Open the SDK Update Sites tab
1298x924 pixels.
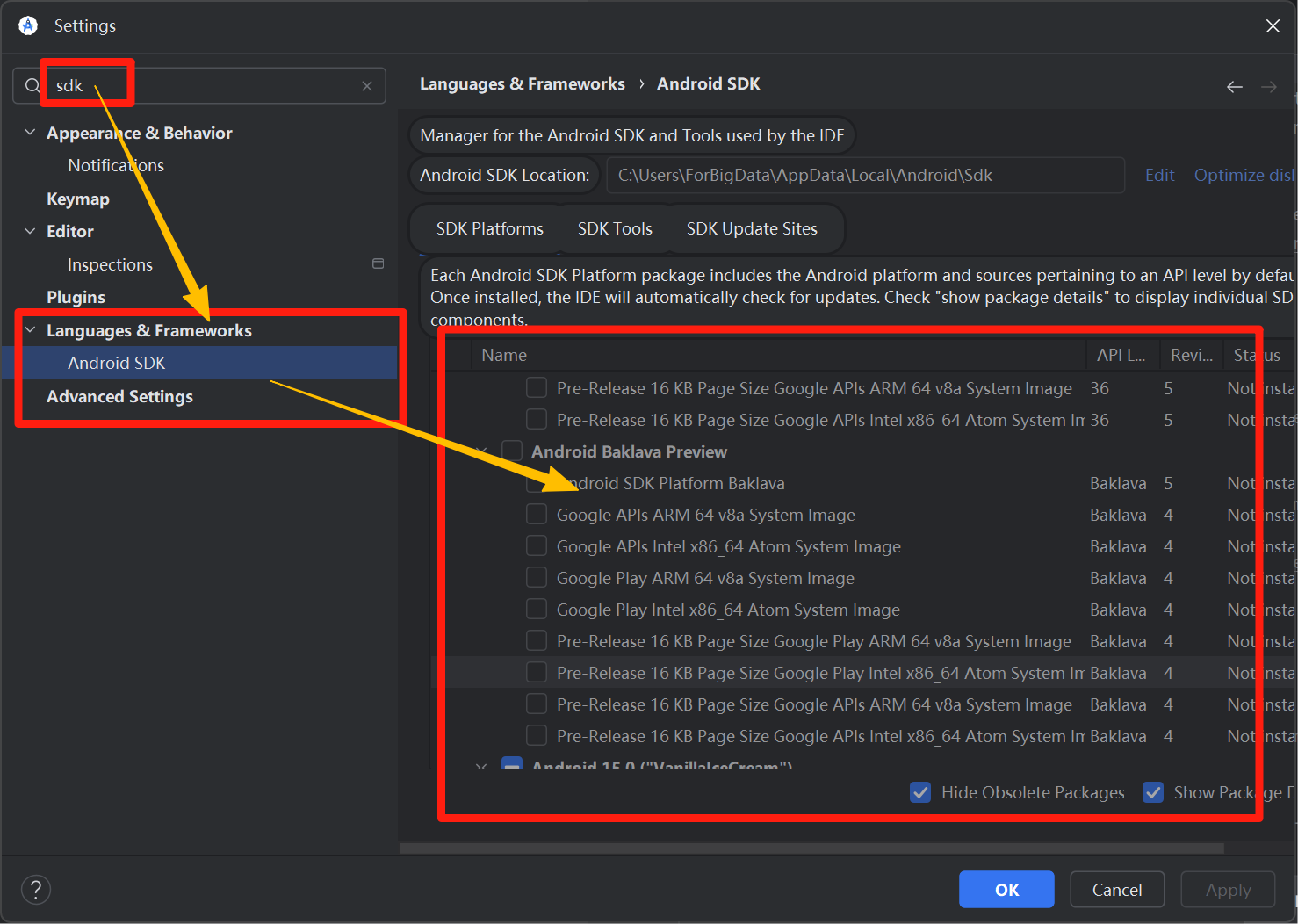[x=752, y=228]
